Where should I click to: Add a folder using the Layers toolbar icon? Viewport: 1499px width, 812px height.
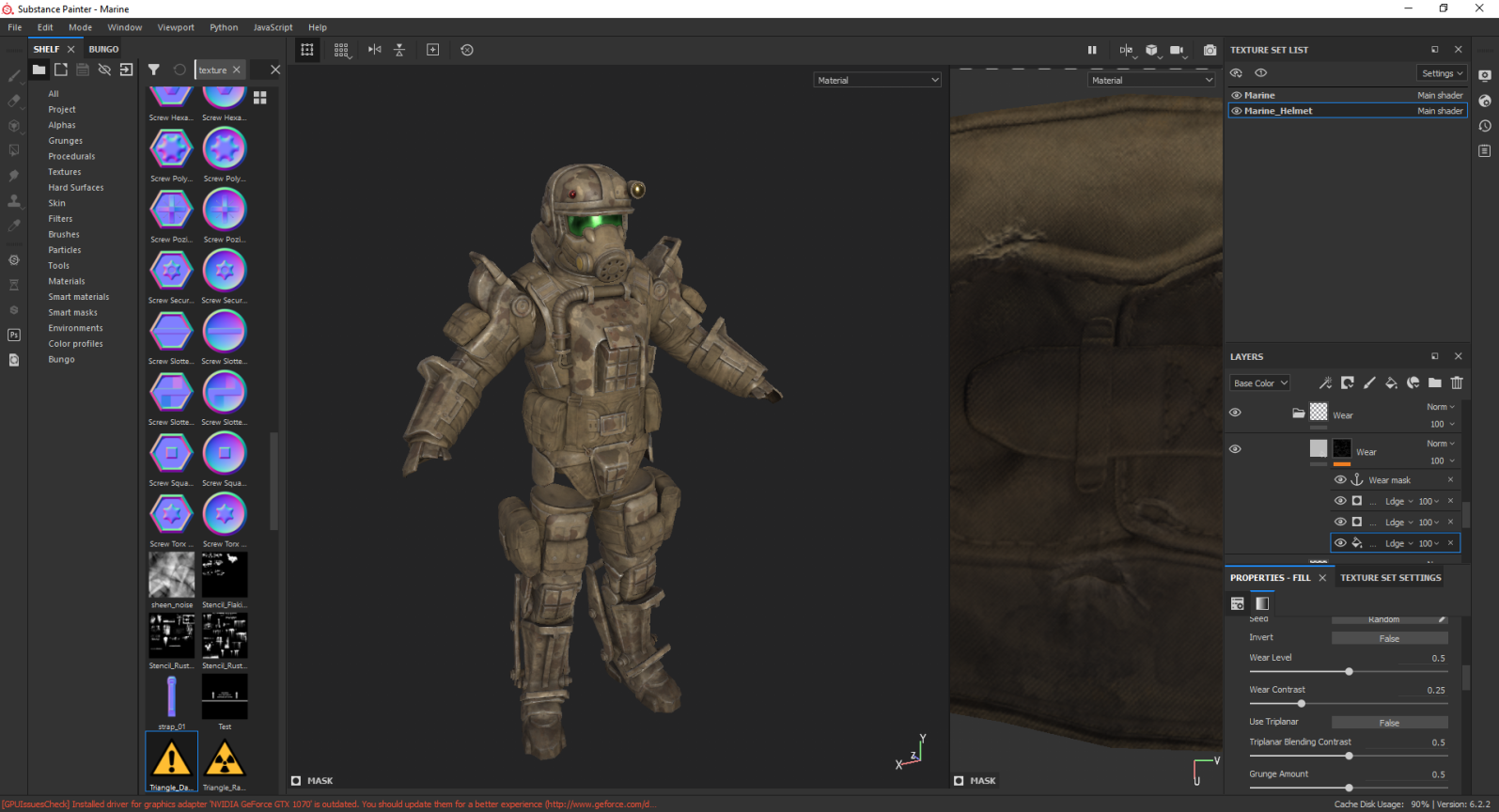coord(1434,383)
